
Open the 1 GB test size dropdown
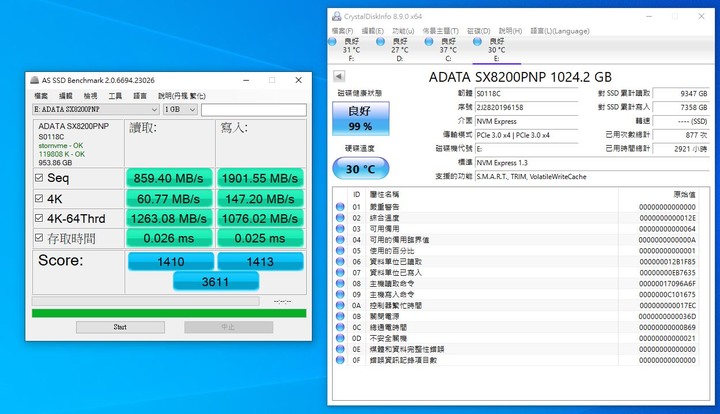click(180, 109)
